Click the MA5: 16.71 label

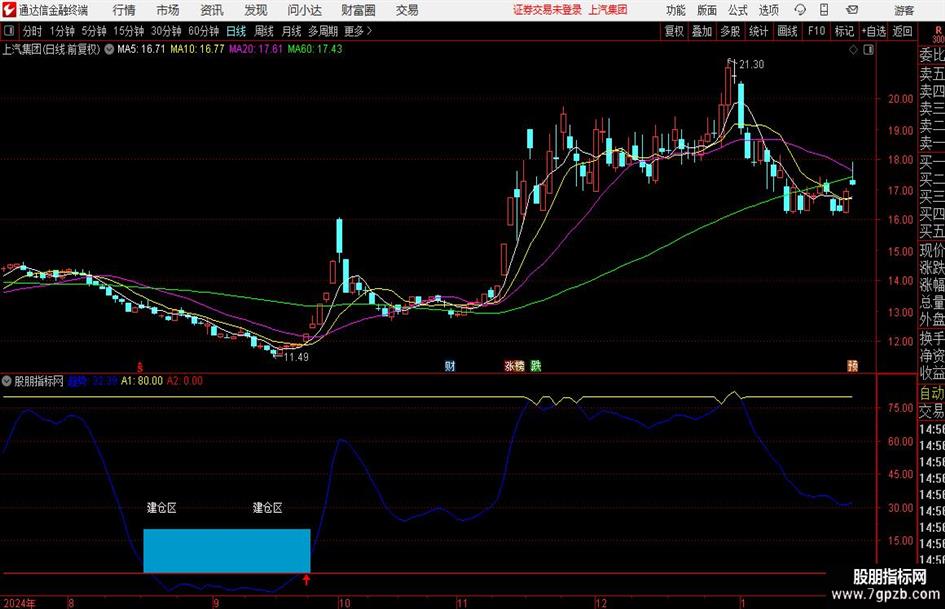pyautogui.click(x=141, y=49)
